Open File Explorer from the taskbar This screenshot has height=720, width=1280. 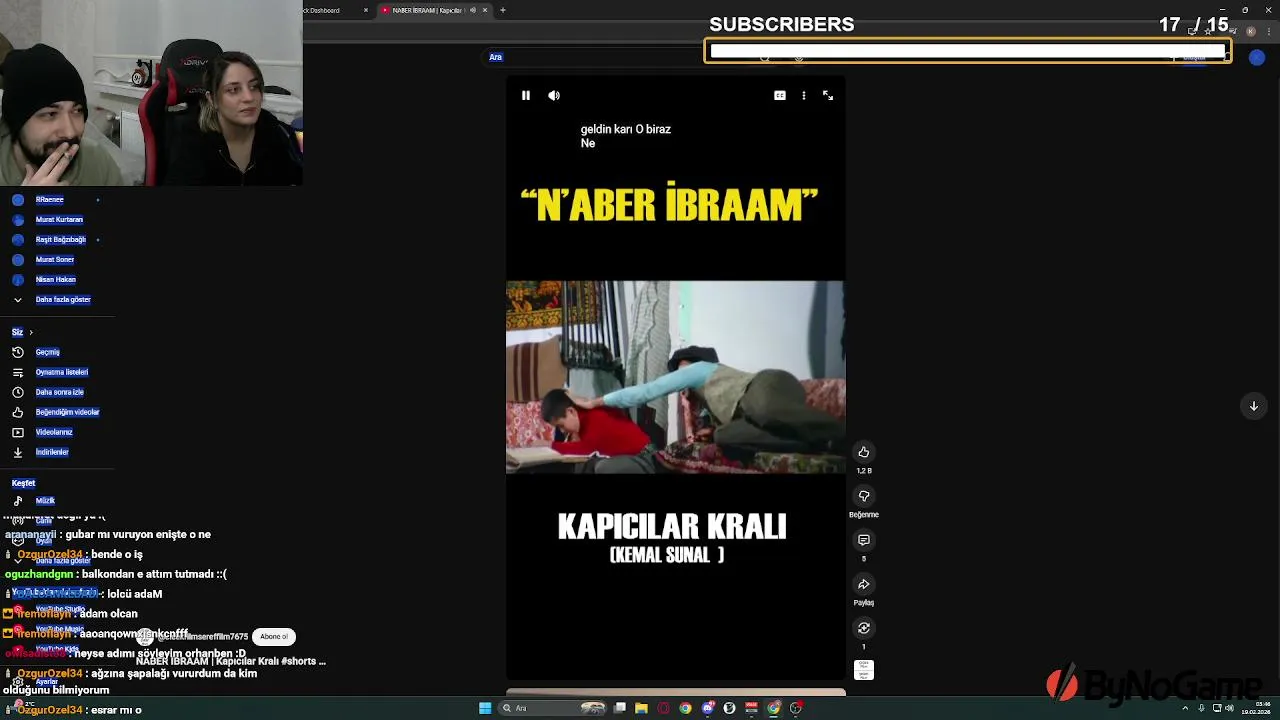tap(641, 708)
